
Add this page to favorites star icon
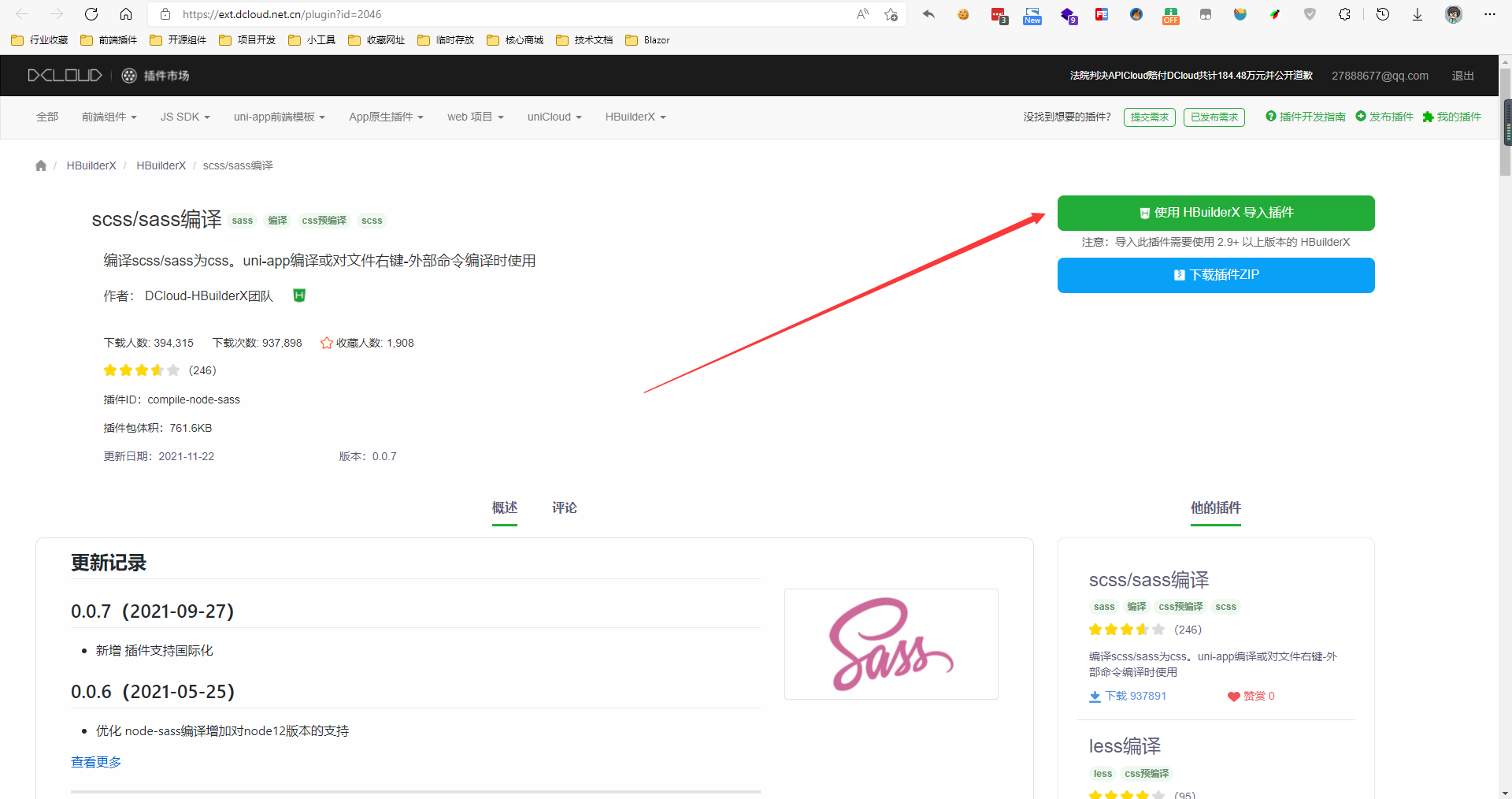pyautogui.click(x=891, y=14)
